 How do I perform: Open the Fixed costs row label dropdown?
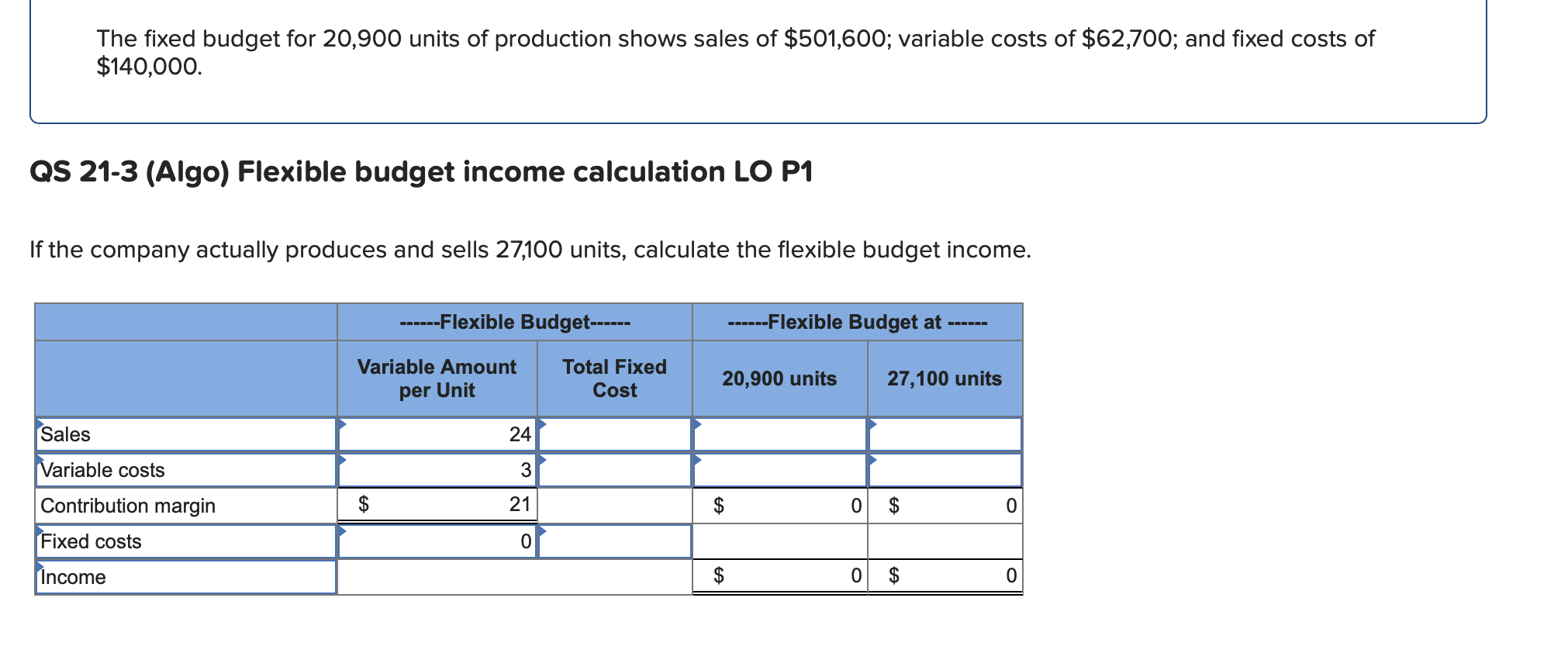pos(186,541)
